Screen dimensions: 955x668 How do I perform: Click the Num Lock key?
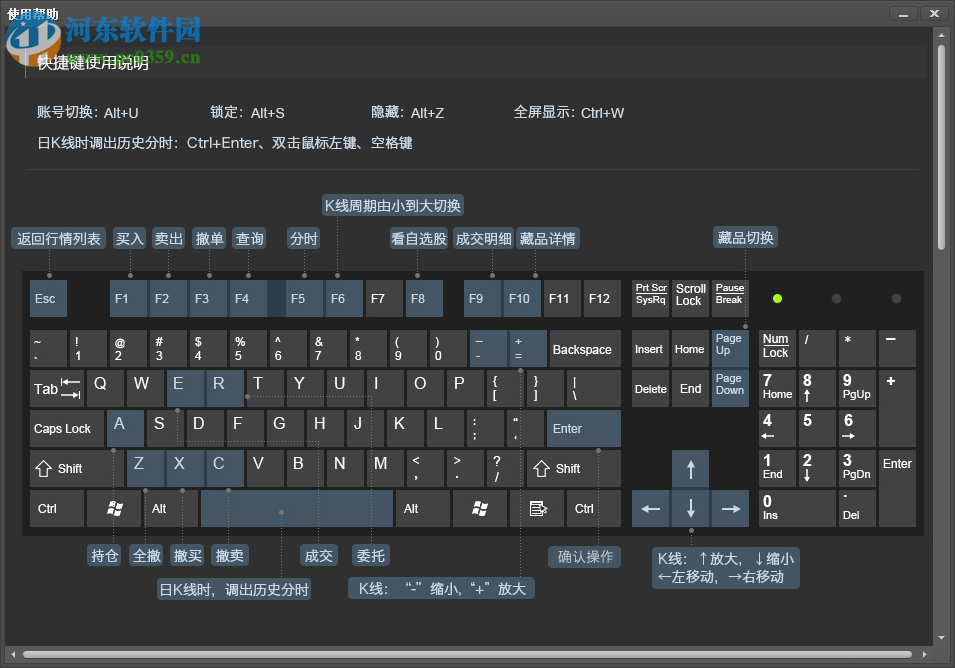778,348
